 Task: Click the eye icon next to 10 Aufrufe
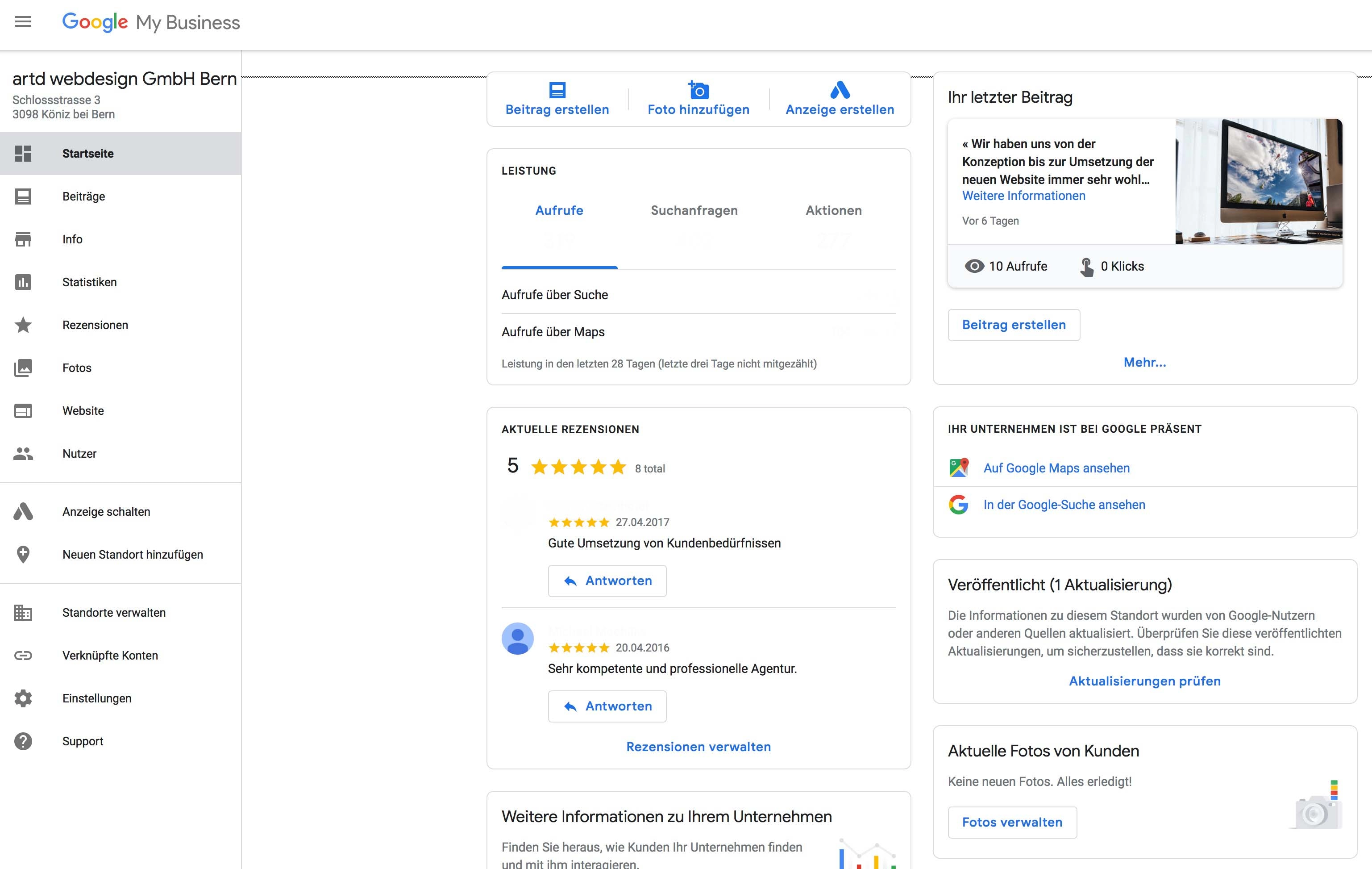pos(974,266)
